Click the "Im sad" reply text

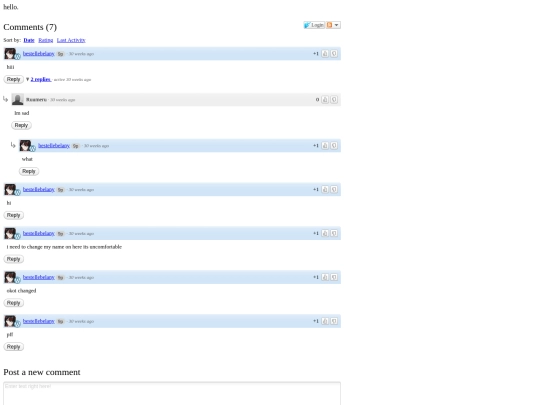pos(22,113)
